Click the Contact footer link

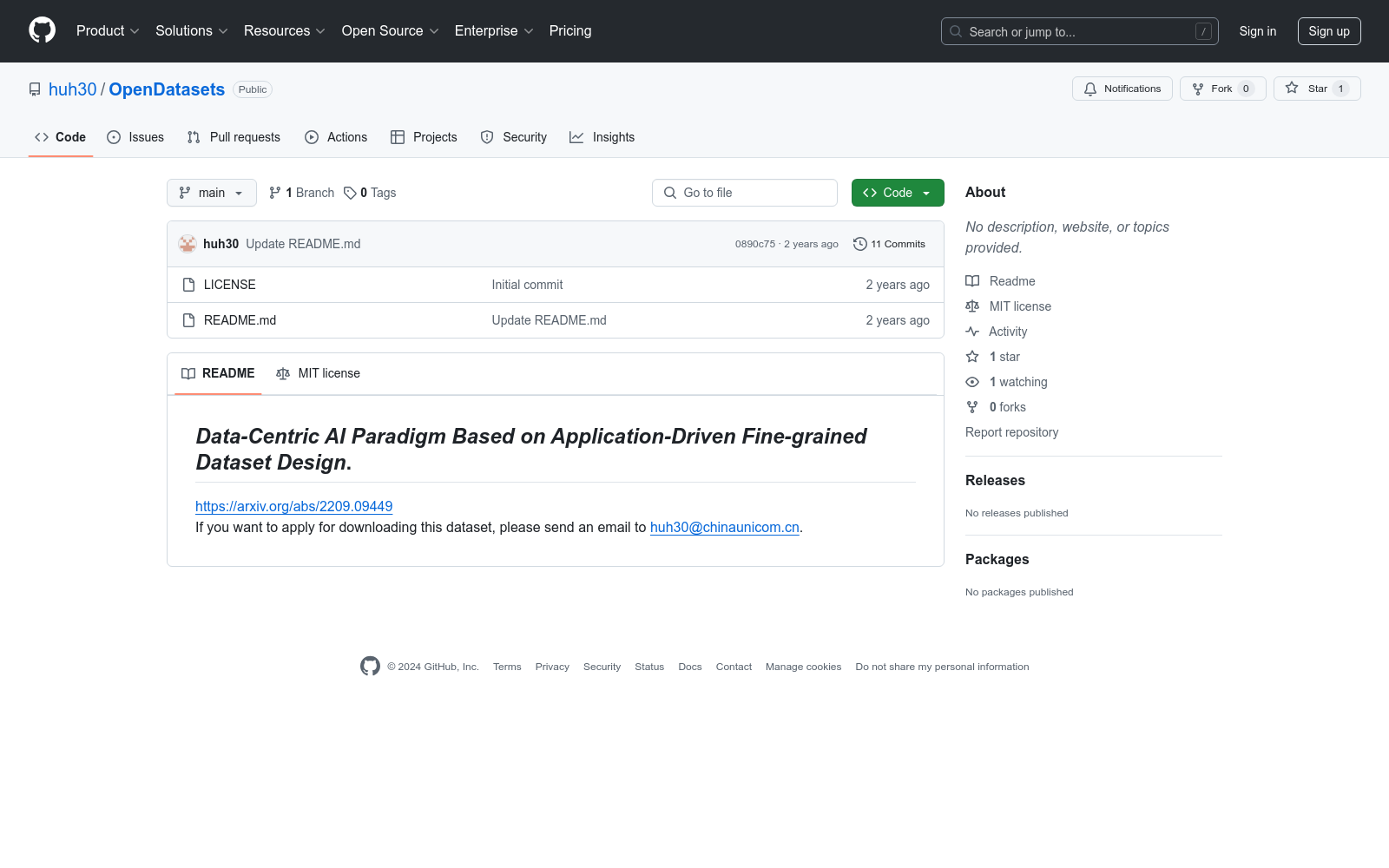734,667
